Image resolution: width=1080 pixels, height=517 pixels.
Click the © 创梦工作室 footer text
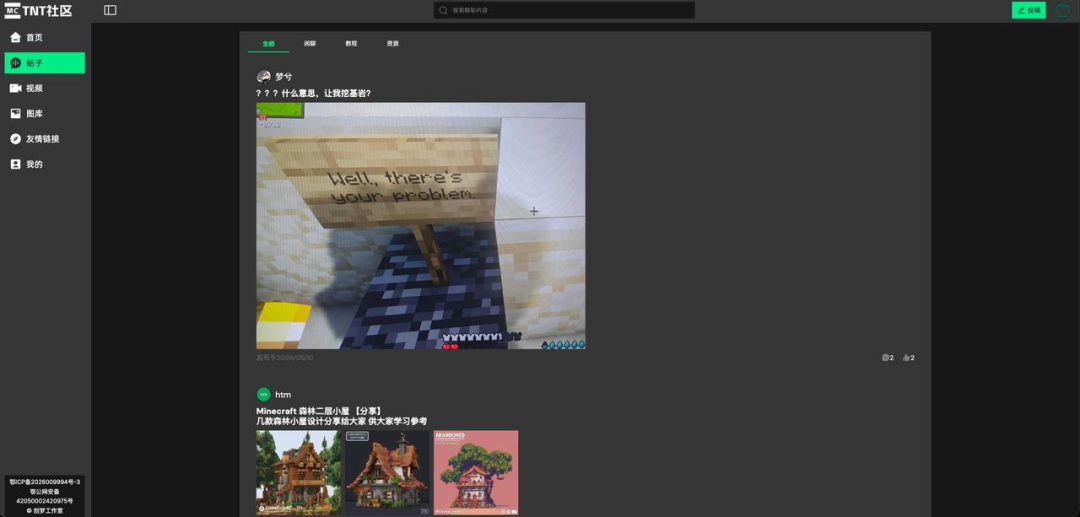pyautogui.click(x=45, y=511)
